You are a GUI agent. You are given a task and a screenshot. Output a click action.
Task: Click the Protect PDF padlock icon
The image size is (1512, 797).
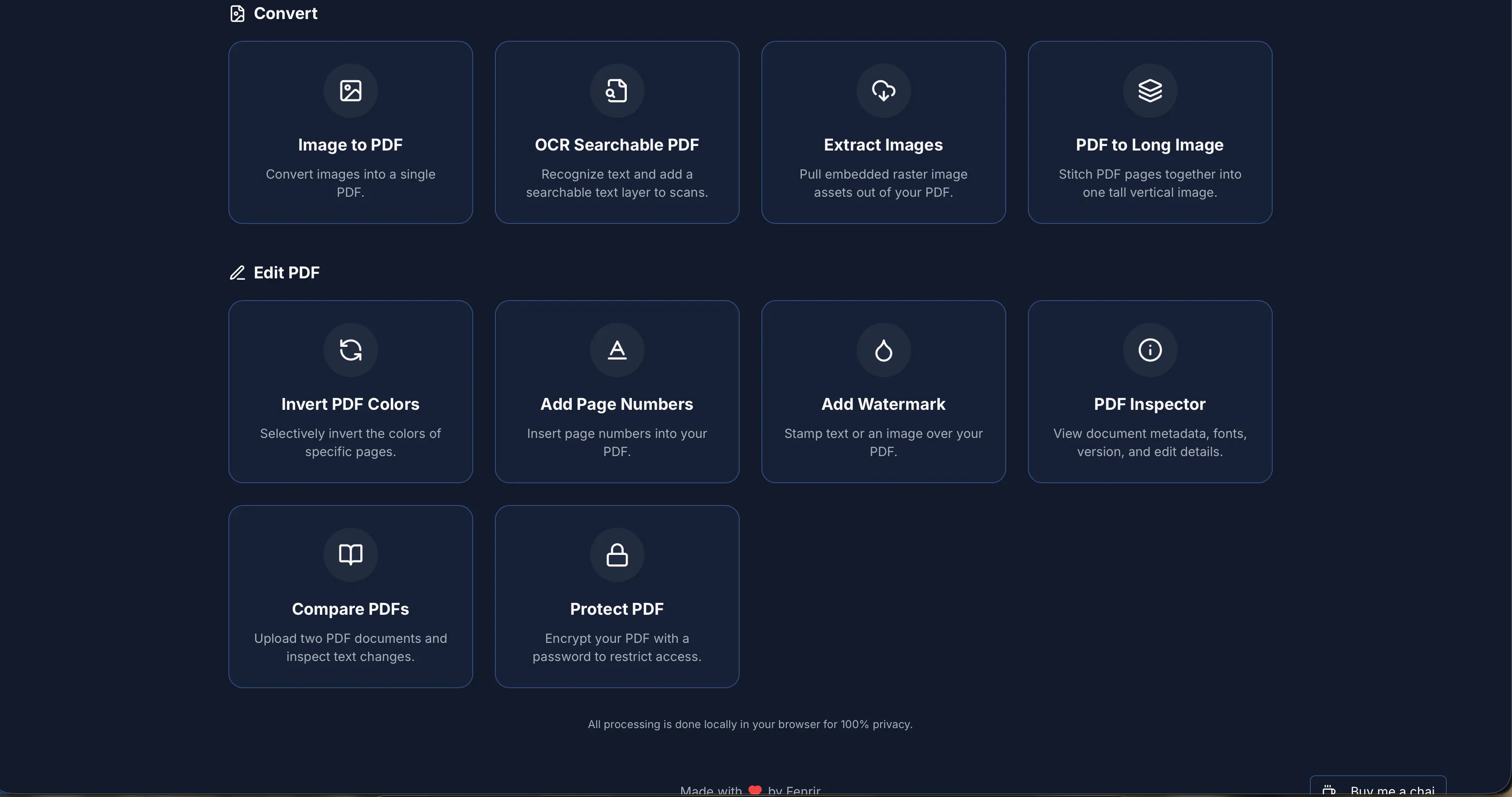point(617,554)
